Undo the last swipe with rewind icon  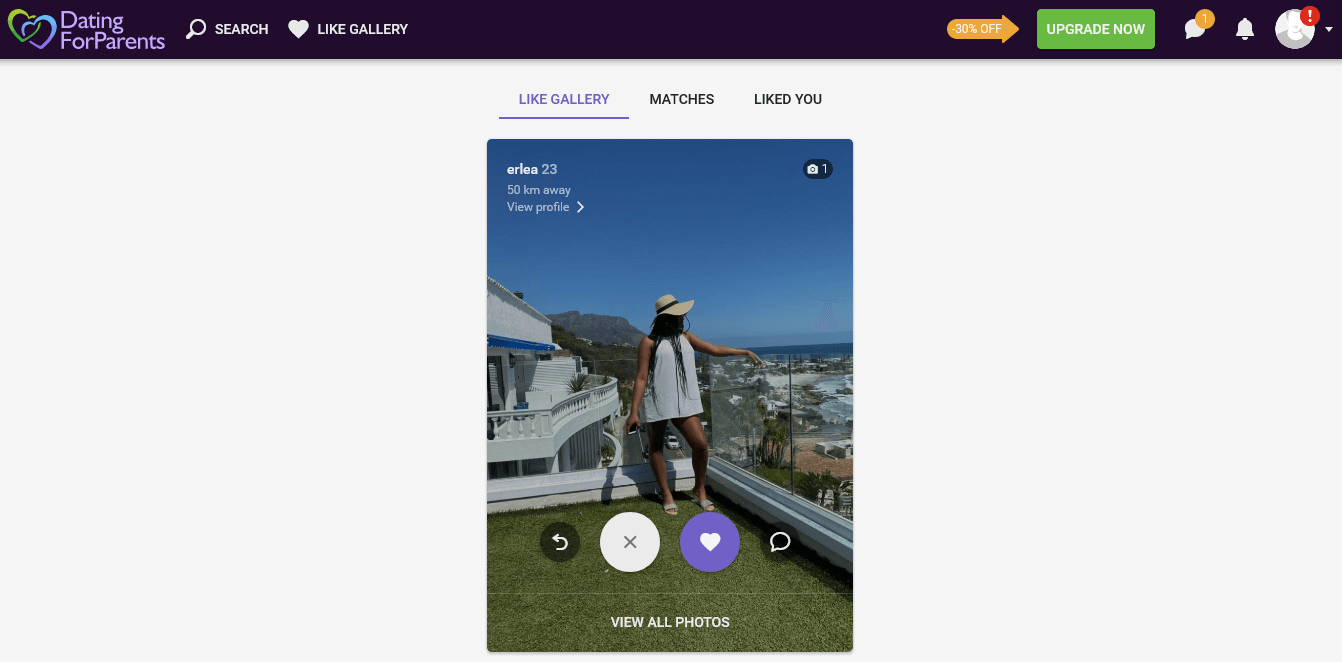click(560, 542)
